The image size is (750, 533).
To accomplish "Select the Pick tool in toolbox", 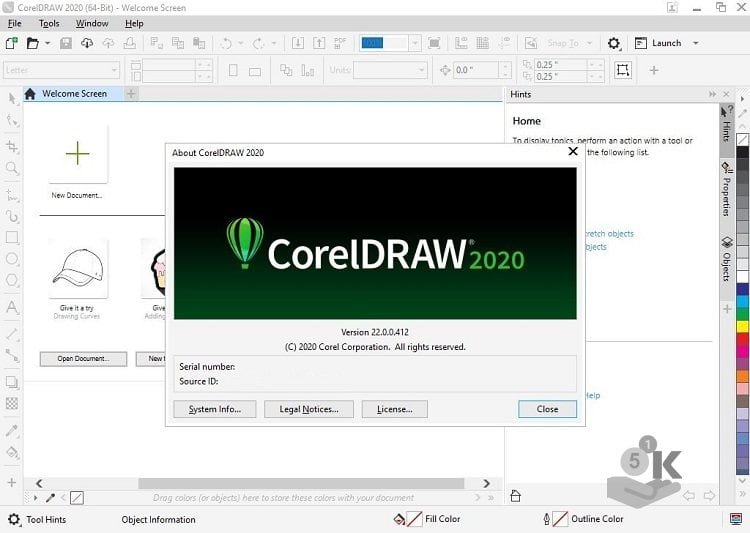I will [x=11, y=99].
